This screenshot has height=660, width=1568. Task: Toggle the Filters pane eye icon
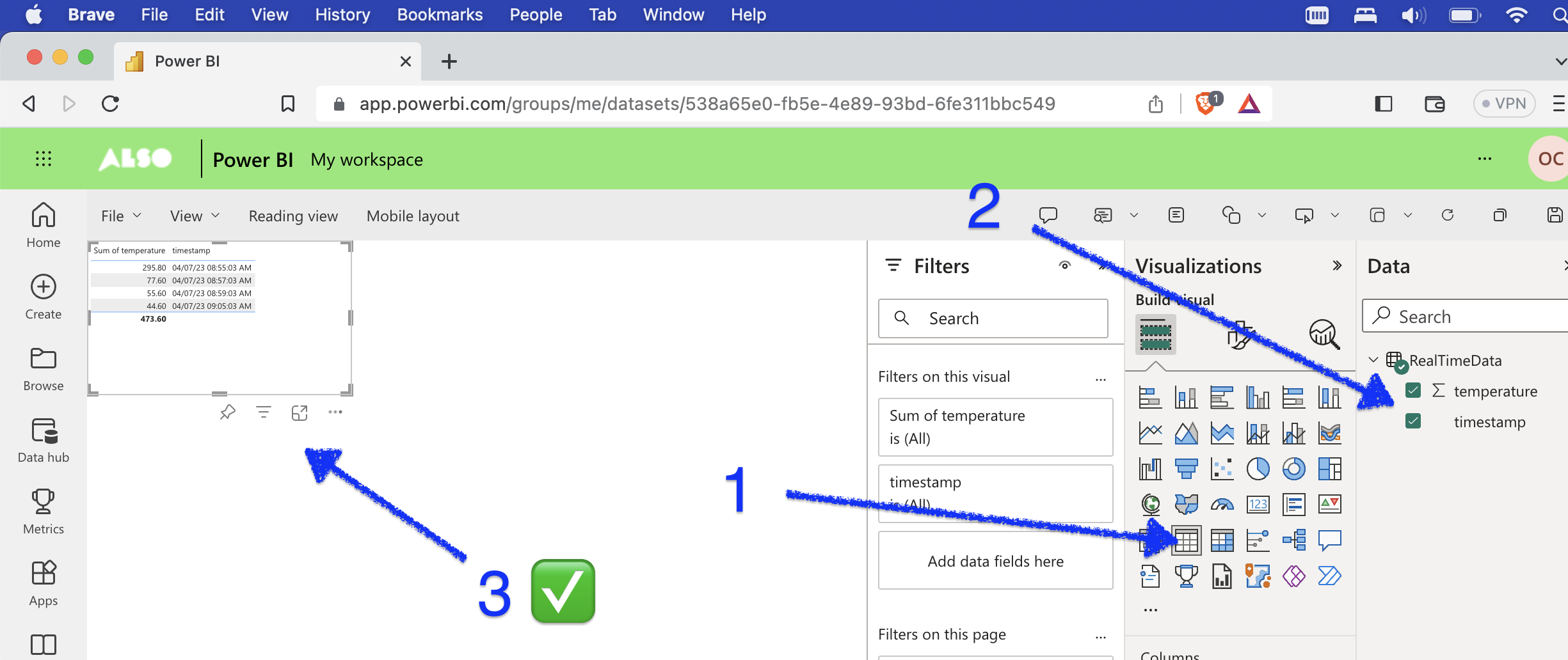click(1065, 265)
